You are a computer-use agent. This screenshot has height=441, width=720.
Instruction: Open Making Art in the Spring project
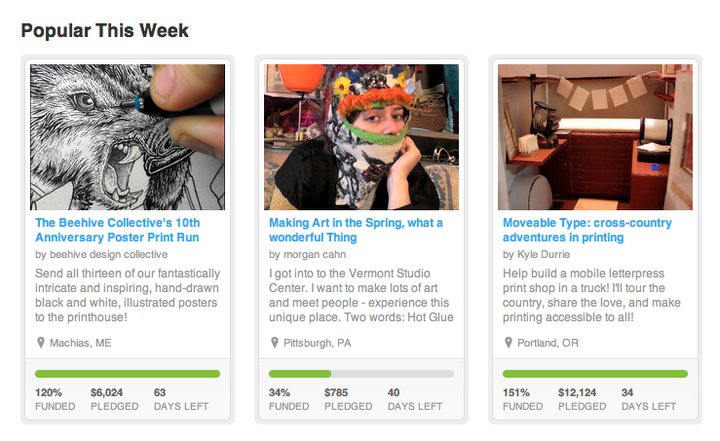click(x=355, y=230)
